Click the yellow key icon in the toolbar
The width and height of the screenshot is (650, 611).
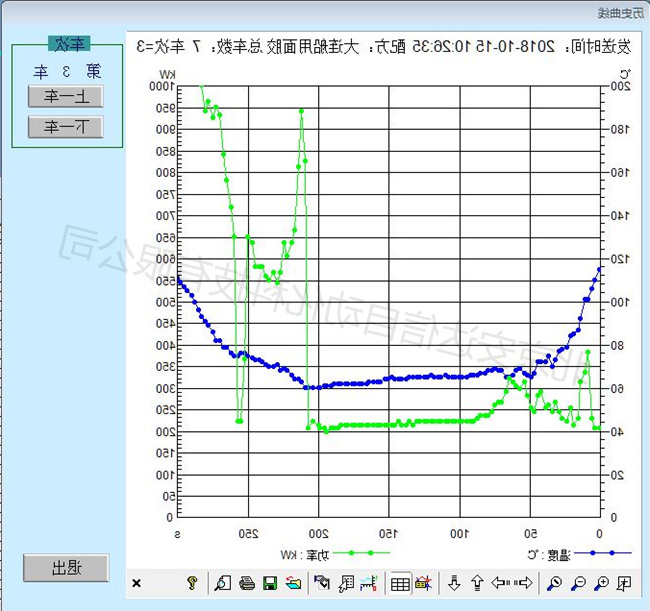click(x=192, y=583)
